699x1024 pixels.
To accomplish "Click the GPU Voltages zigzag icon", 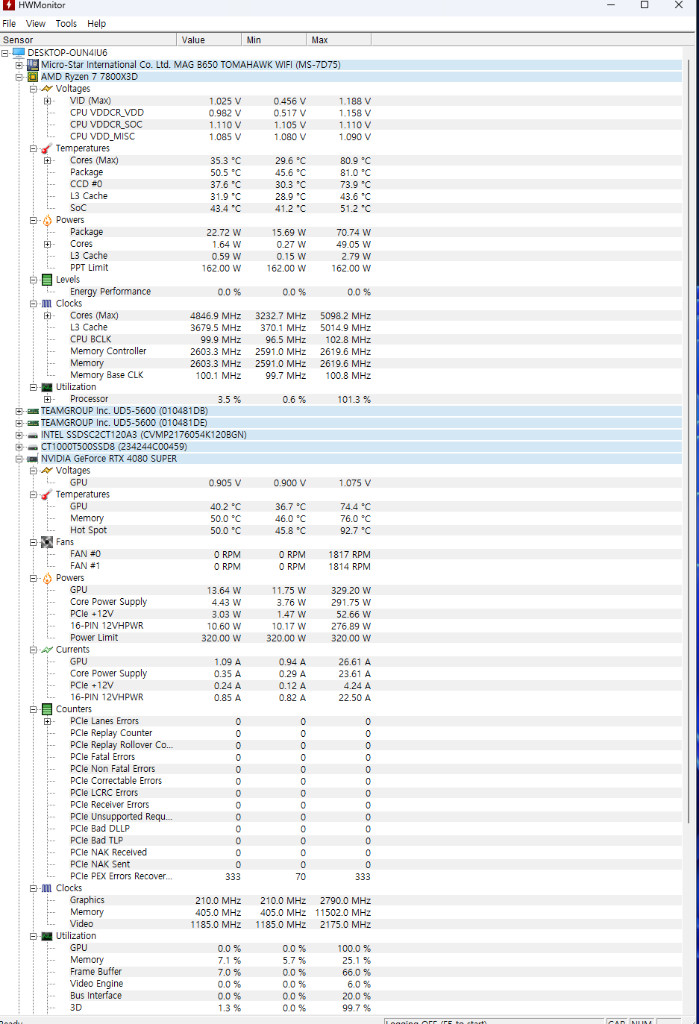I will pos(47,471).
